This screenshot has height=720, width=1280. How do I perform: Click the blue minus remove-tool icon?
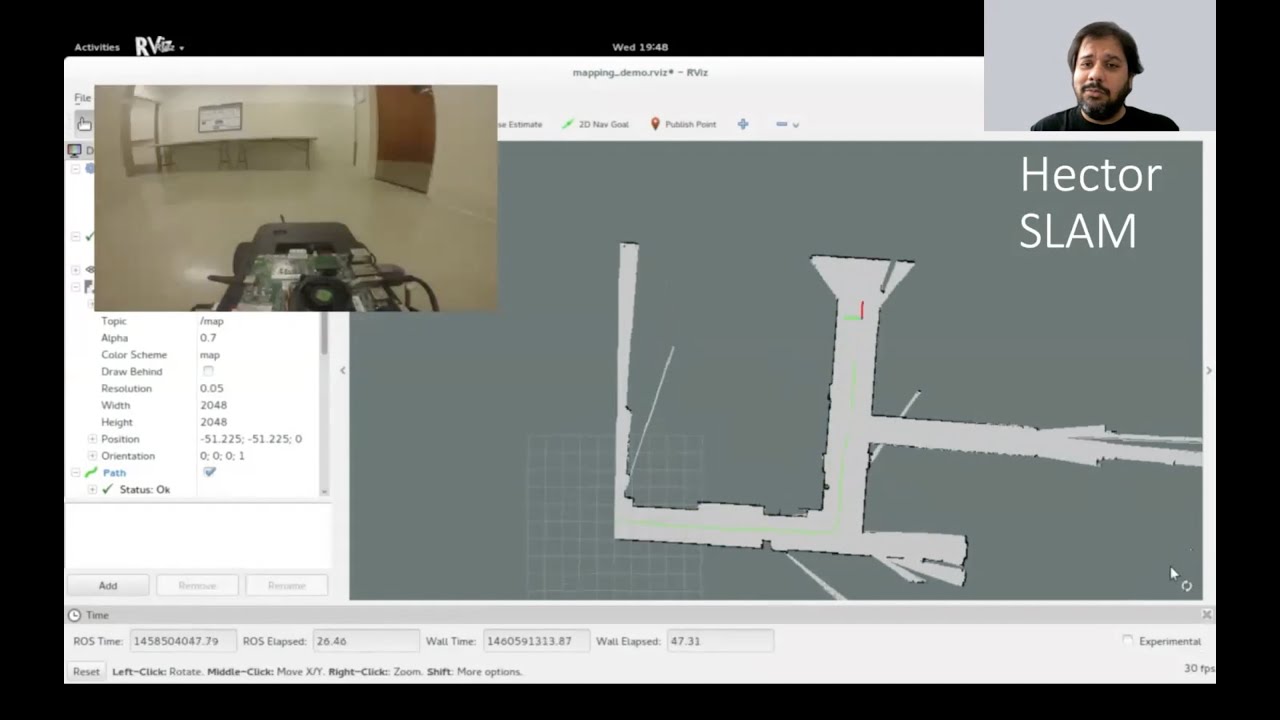tap(781, 124)
